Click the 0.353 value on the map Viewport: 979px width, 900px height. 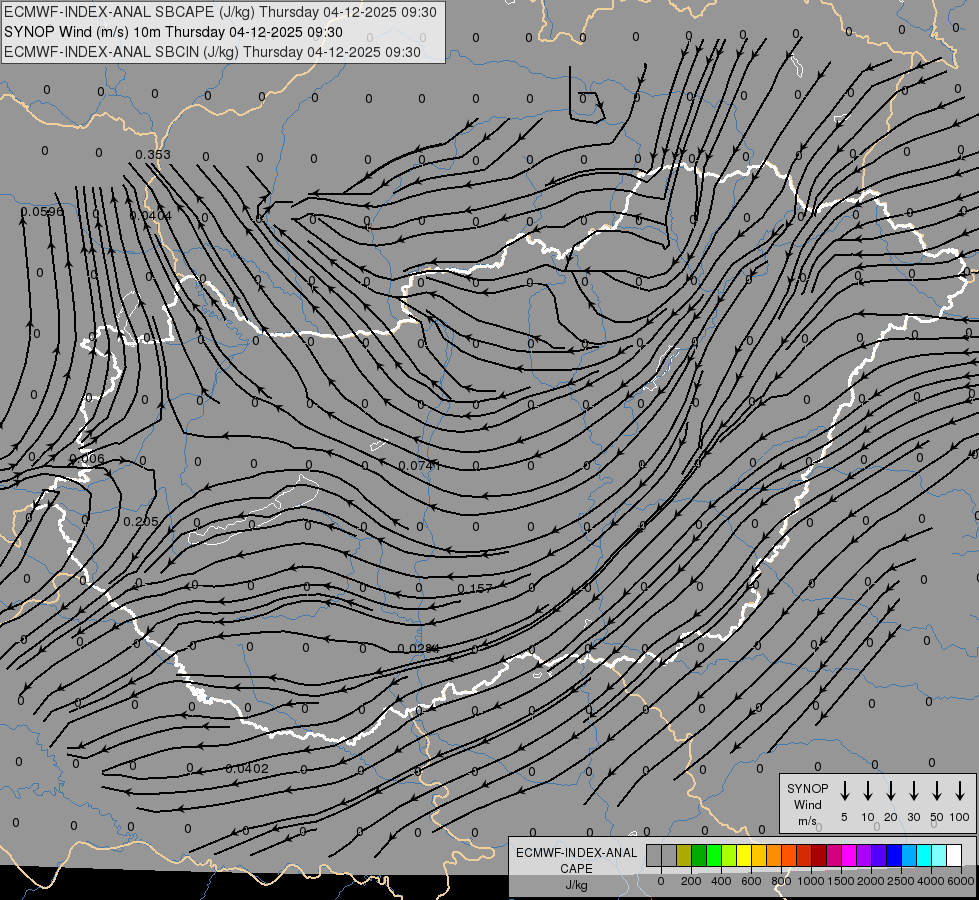click(153, 154)
